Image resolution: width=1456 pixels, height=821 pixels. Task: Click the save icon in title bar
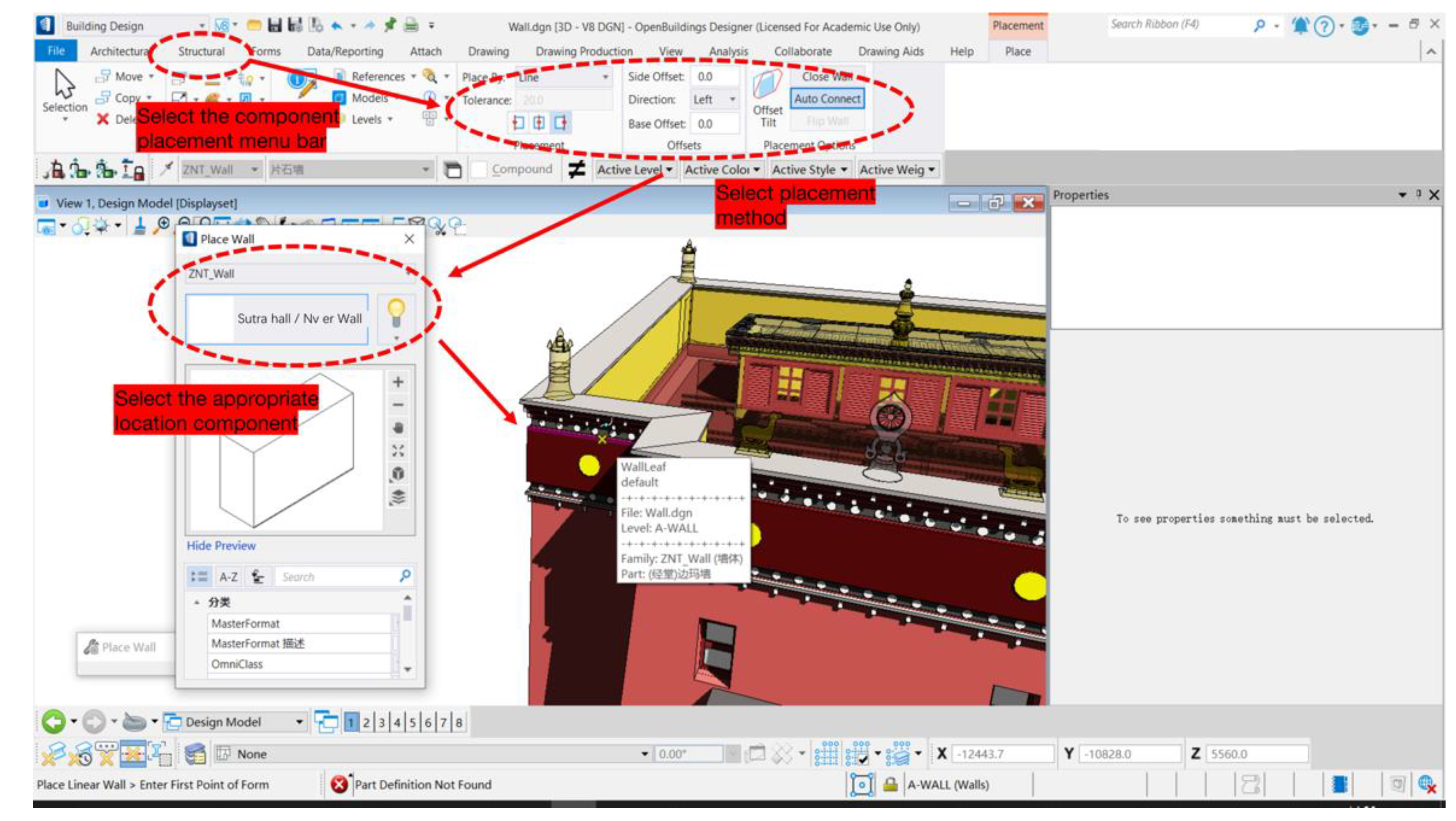(x=275, y=25)
